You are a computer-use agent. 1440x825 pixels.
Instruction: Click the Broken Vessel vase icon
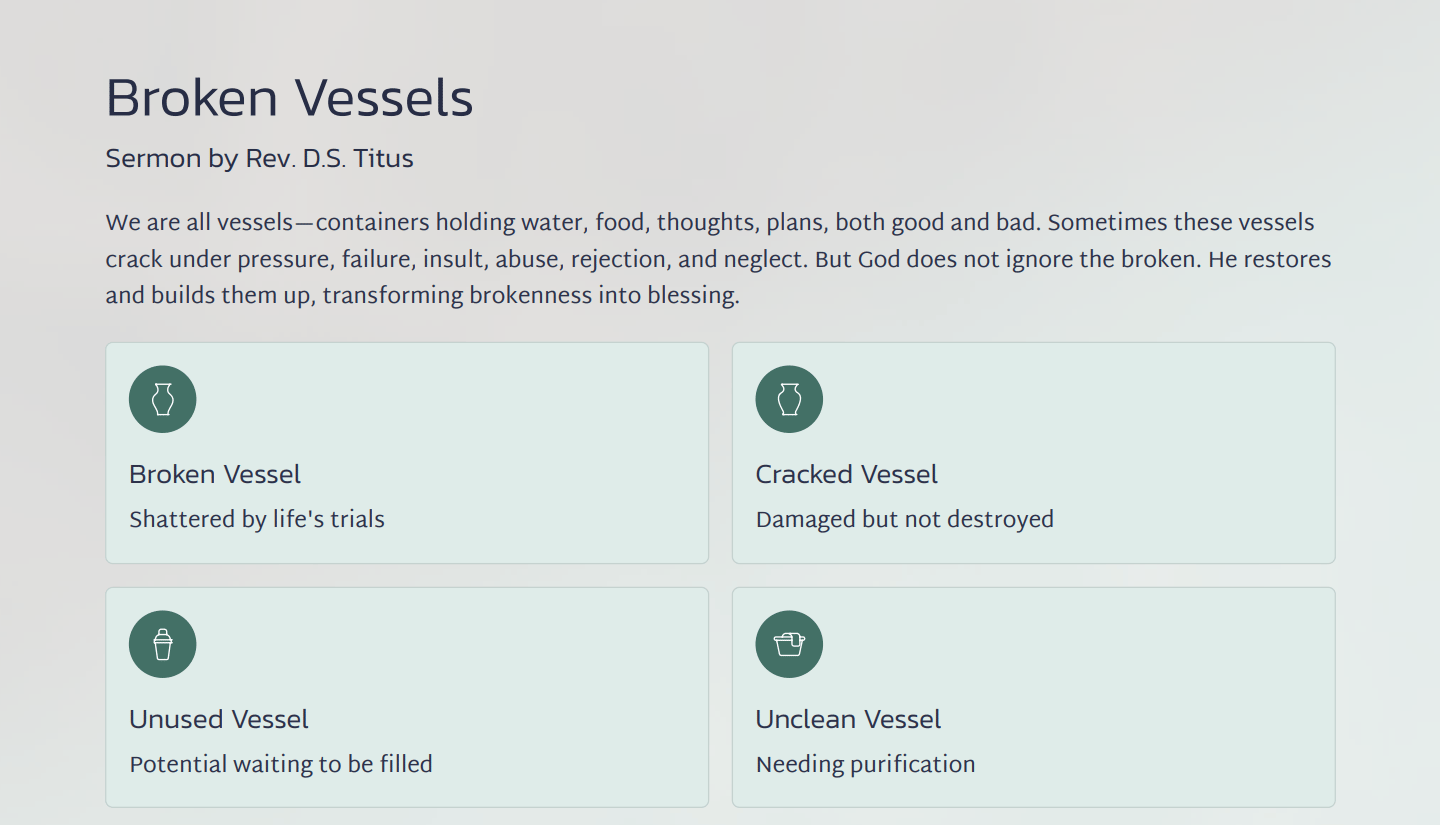pyautogui.click(x=163, y=399)
